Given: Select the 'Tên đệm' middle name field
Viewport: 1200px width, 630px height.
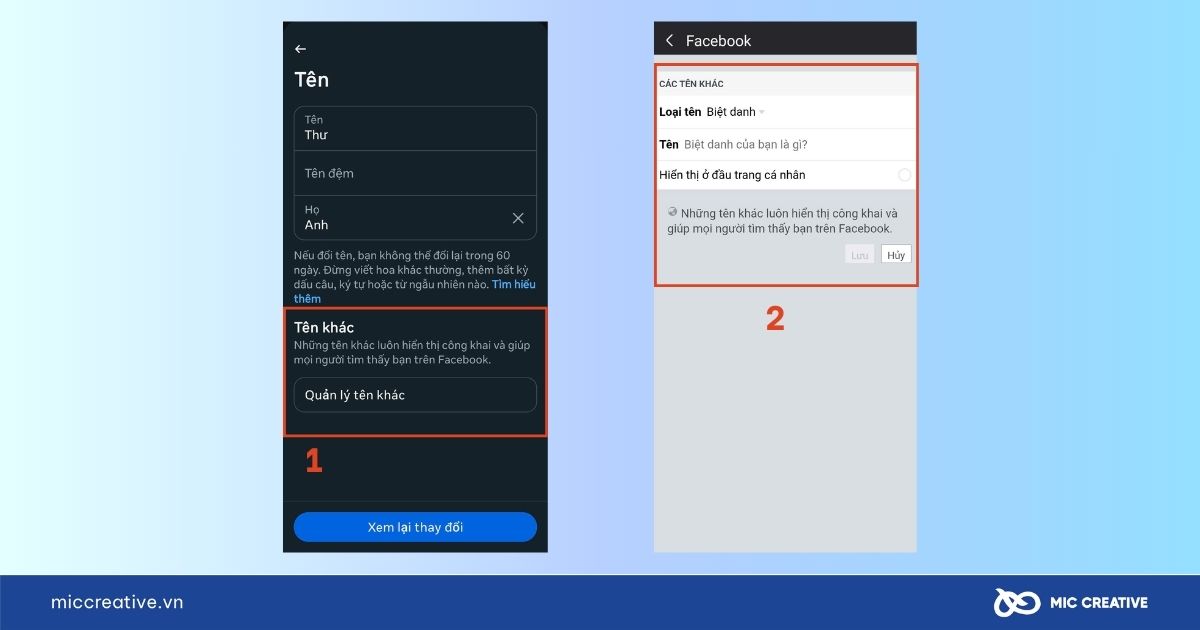Looking at the screenshot, I should (415, 173).
